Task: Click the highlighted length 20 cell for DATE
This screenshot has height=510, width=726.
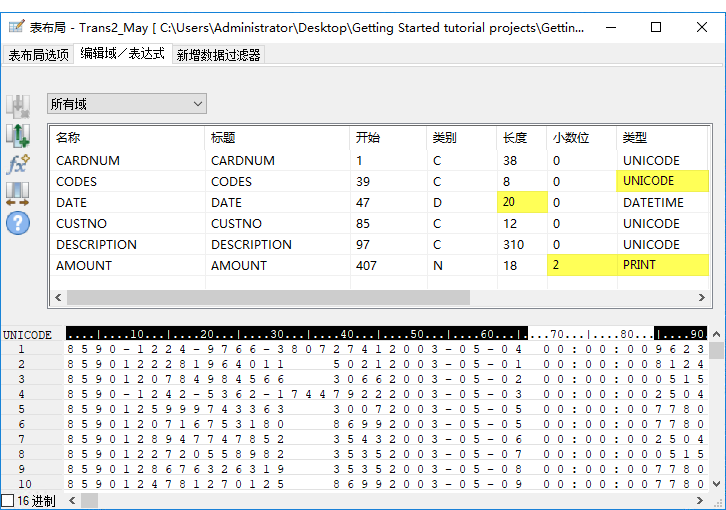Action: (521, 202)
